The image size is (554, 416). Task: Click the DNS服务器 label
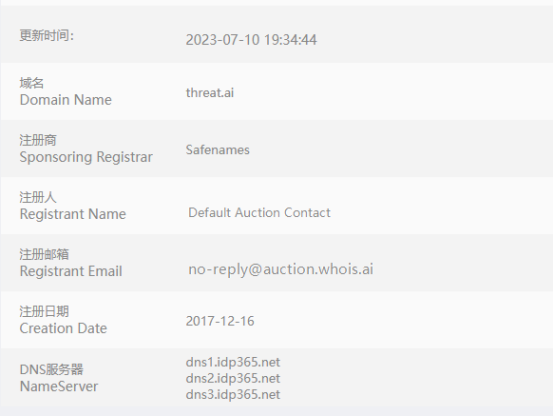[52, 370]
